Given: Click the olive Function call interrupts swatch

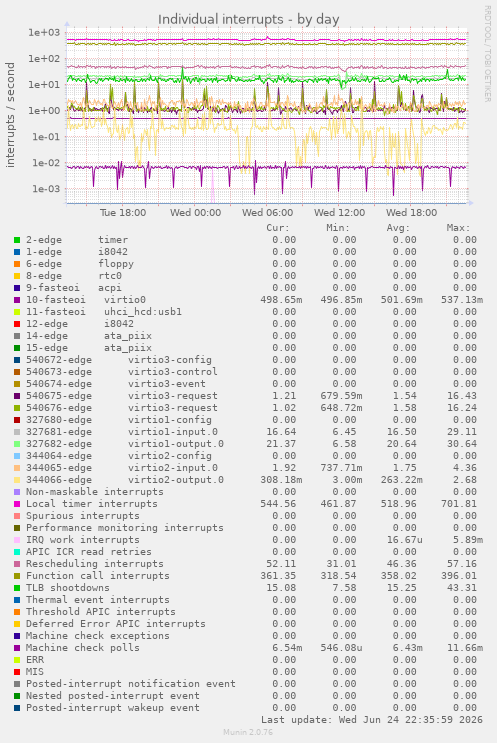Looking at the screenshot, I should tap(17, 576).
